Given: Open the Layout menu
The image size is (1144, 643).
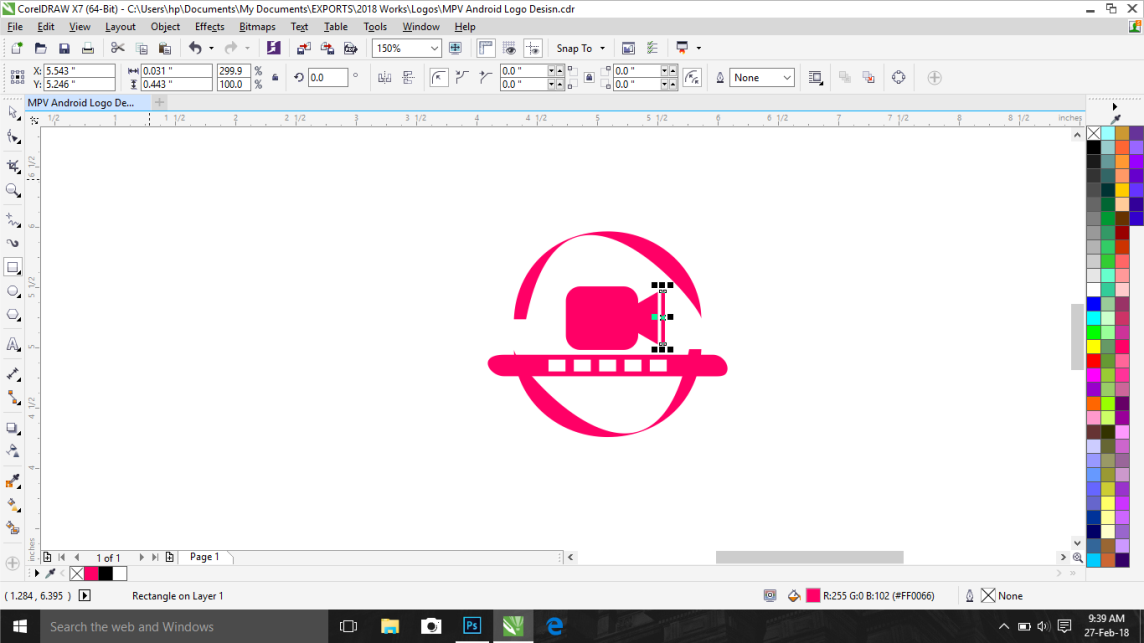Looking at the screenshot, I should pos(120,27).
